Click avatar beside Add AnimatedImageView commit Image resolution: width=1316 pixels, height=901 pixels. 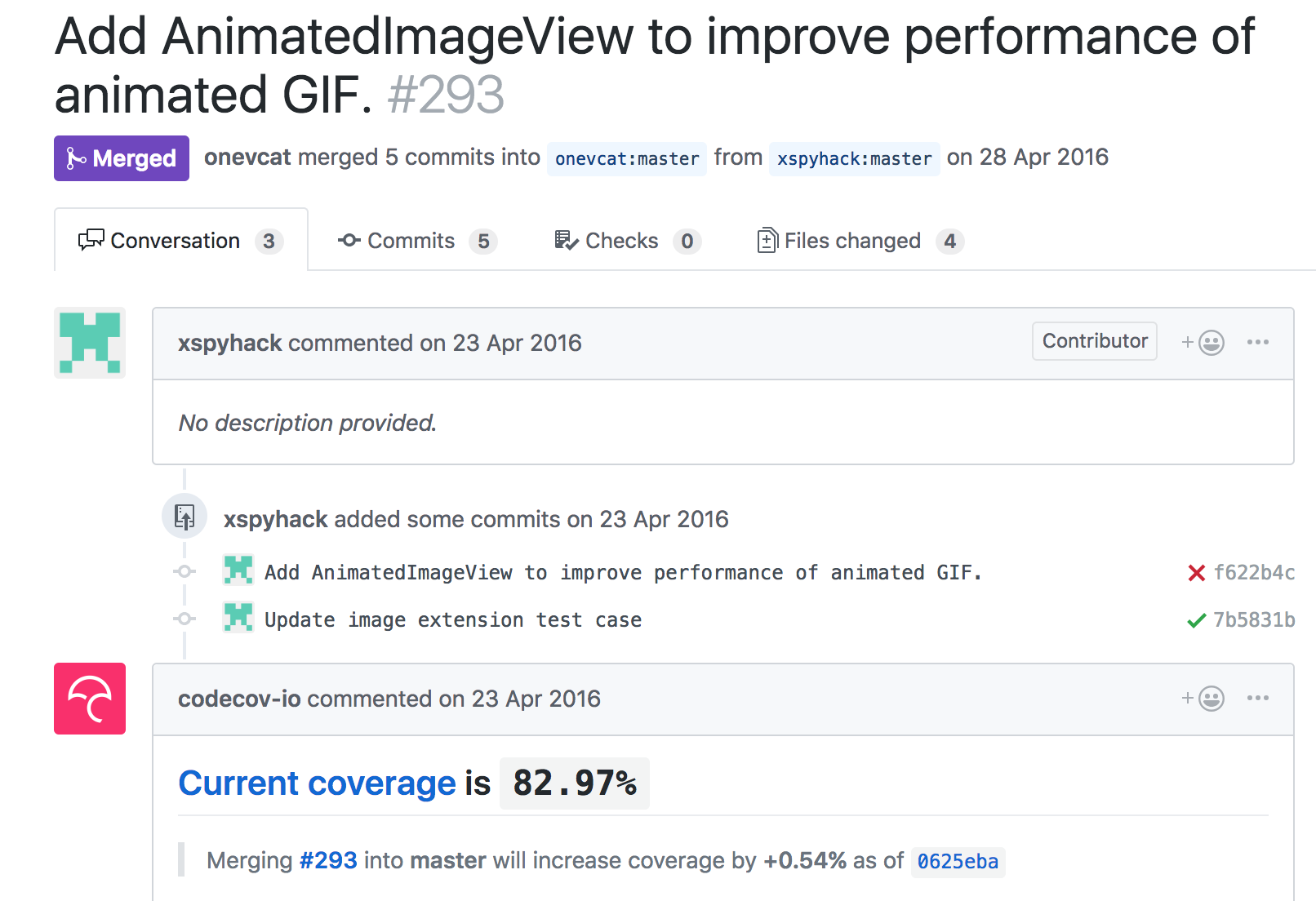238,570
